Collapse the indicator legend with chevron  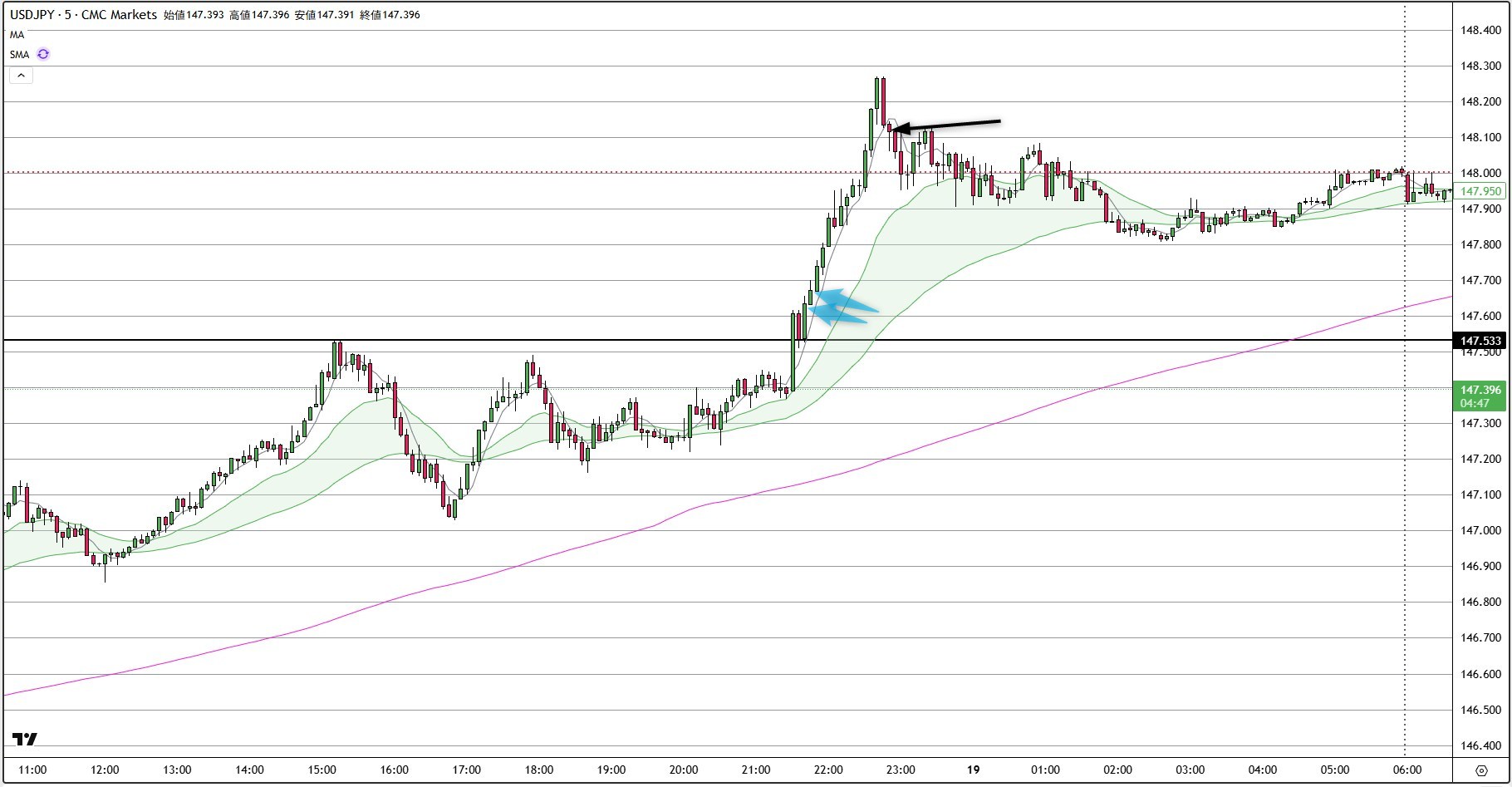pos(21,76)
